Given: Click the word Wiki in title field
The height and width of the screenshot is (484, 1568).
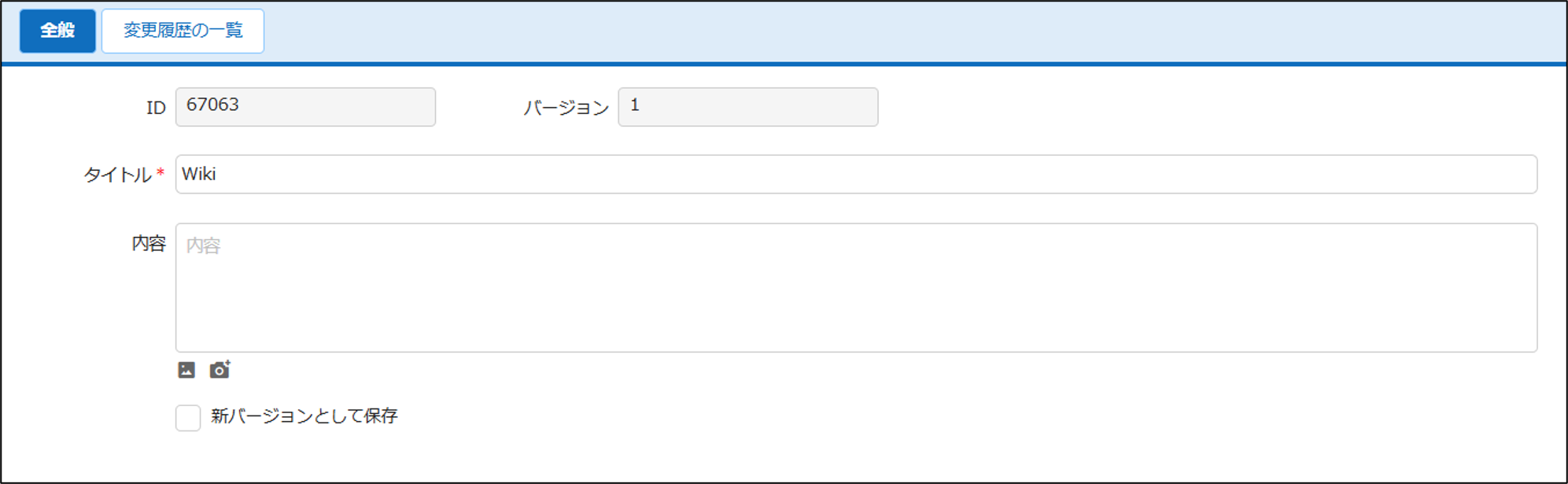Looking at the screenshot, I should (x=199, y=174).
